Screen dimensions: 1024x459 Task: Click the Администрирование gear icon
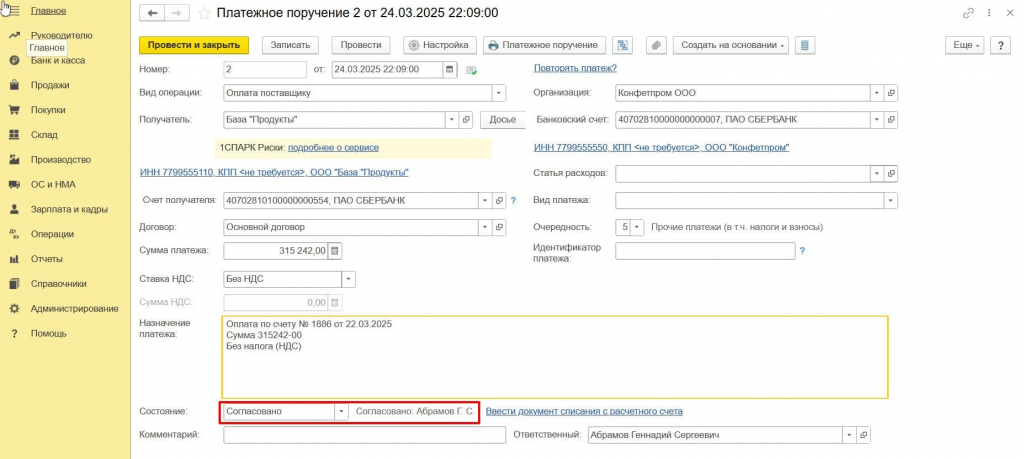pos(14,308)
